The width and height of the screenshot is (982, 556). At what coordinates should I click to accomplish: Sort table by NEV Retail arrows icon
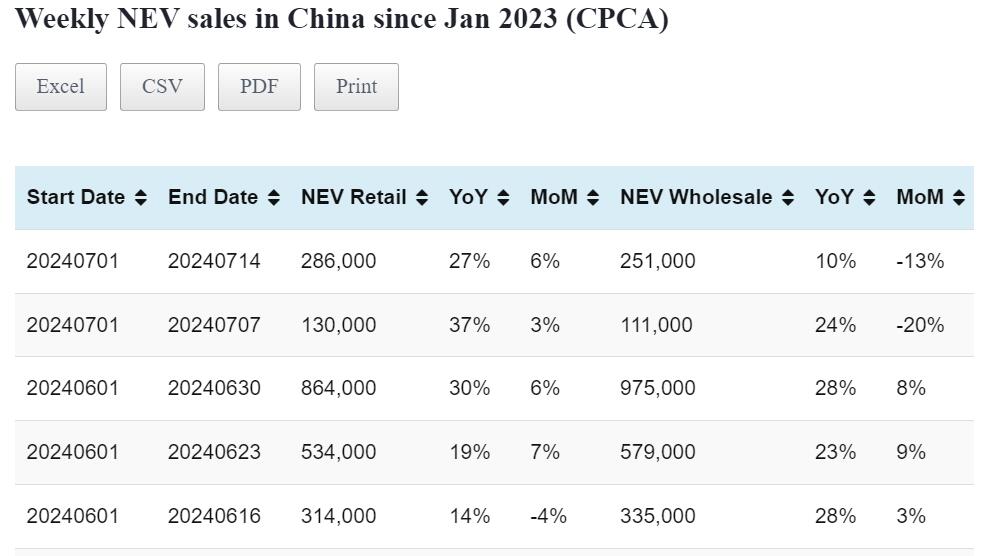click(x=422, y=198)
